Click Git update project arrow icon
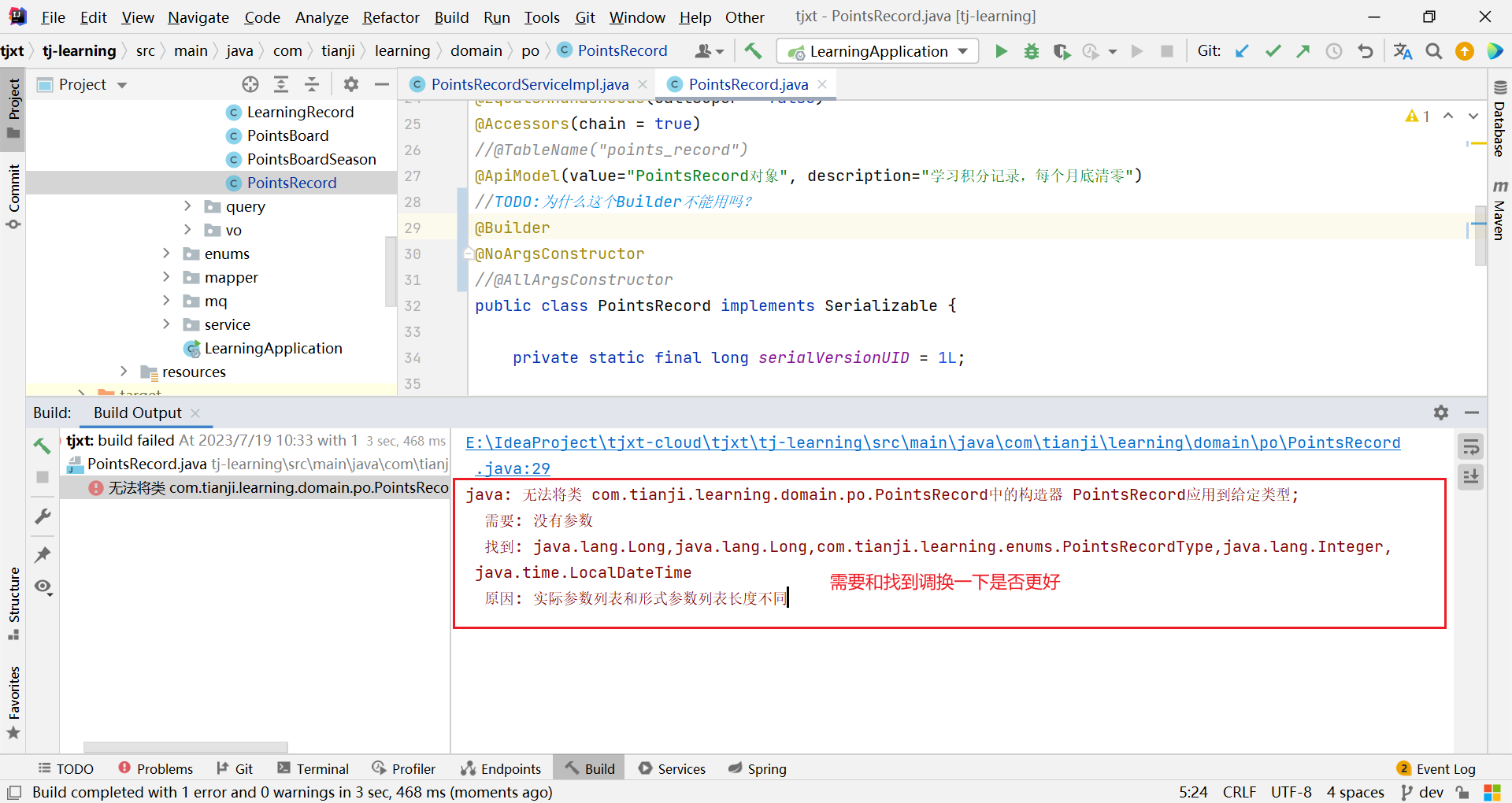Image resolution: width=1512 pixels, height=803 pixels. click(x=1242, y=51)
